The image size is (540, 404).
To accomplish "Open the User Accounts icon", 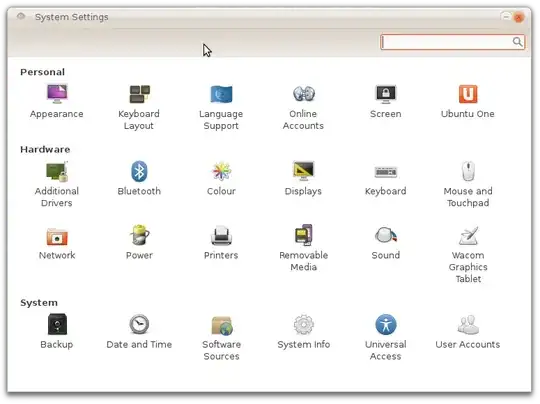I will point(468,324).
